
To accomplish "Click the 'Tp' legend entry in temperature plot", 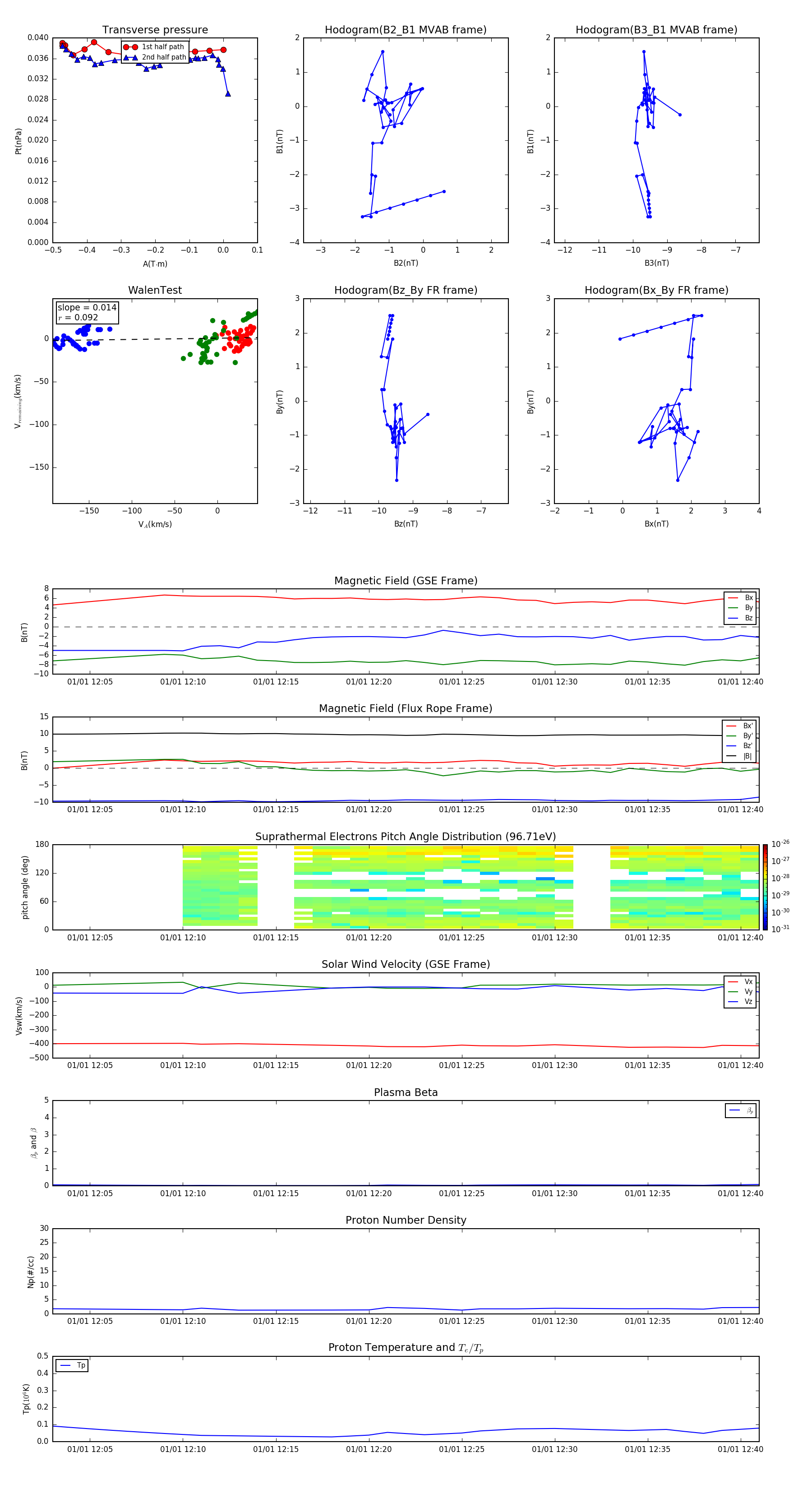I will 72,1365.
